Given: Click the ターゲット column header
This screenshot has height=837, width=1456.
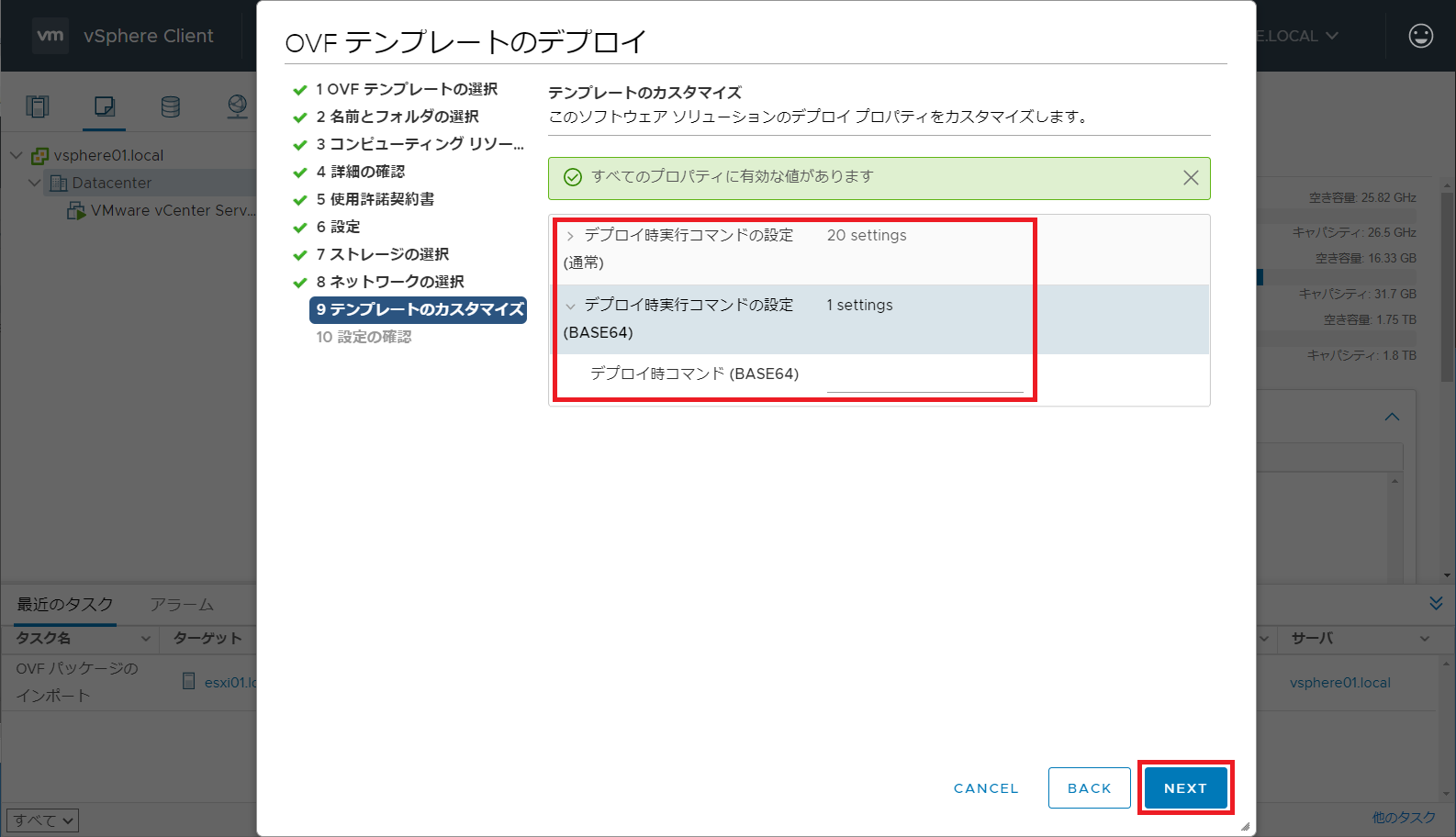Looking at the screenshot, I should click(207, 638).
